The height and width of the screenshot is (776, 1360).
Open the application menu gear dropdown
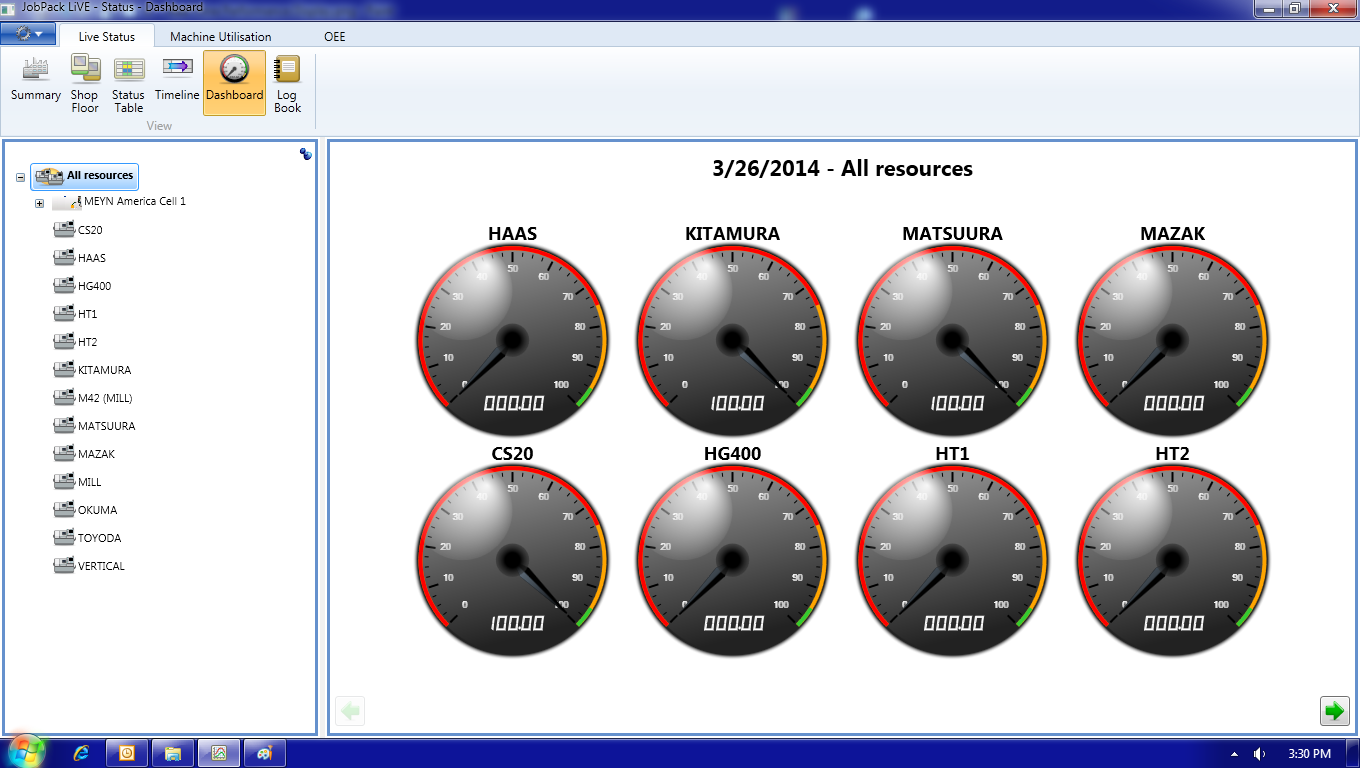pyautogui.click(x=28, y=34)
